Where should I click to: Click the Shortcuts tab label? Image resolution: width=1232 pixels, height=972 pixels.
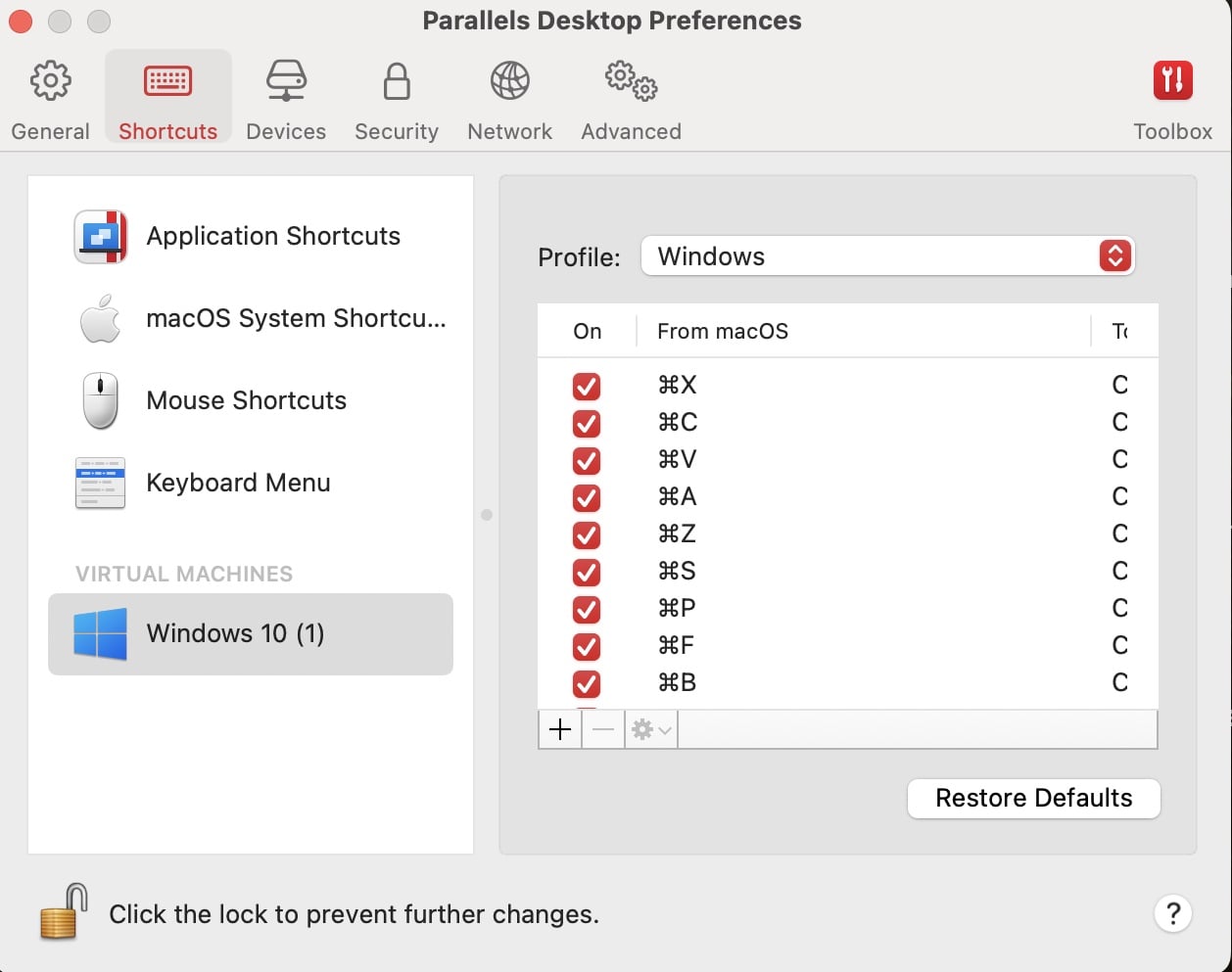tap(168, 131)
